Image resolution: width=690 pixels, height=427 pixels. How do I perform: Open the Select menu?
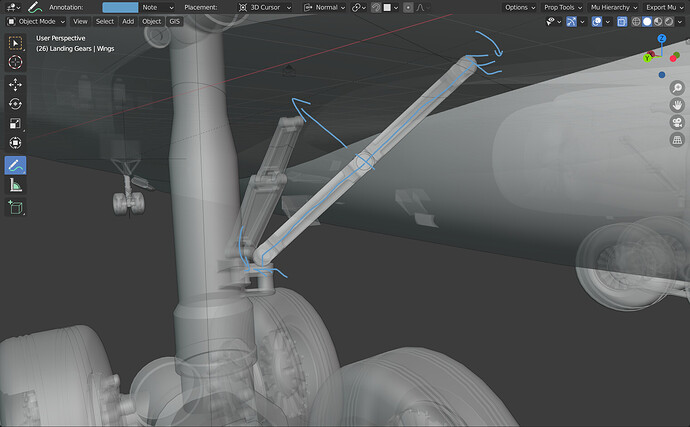tap(105, 21)
